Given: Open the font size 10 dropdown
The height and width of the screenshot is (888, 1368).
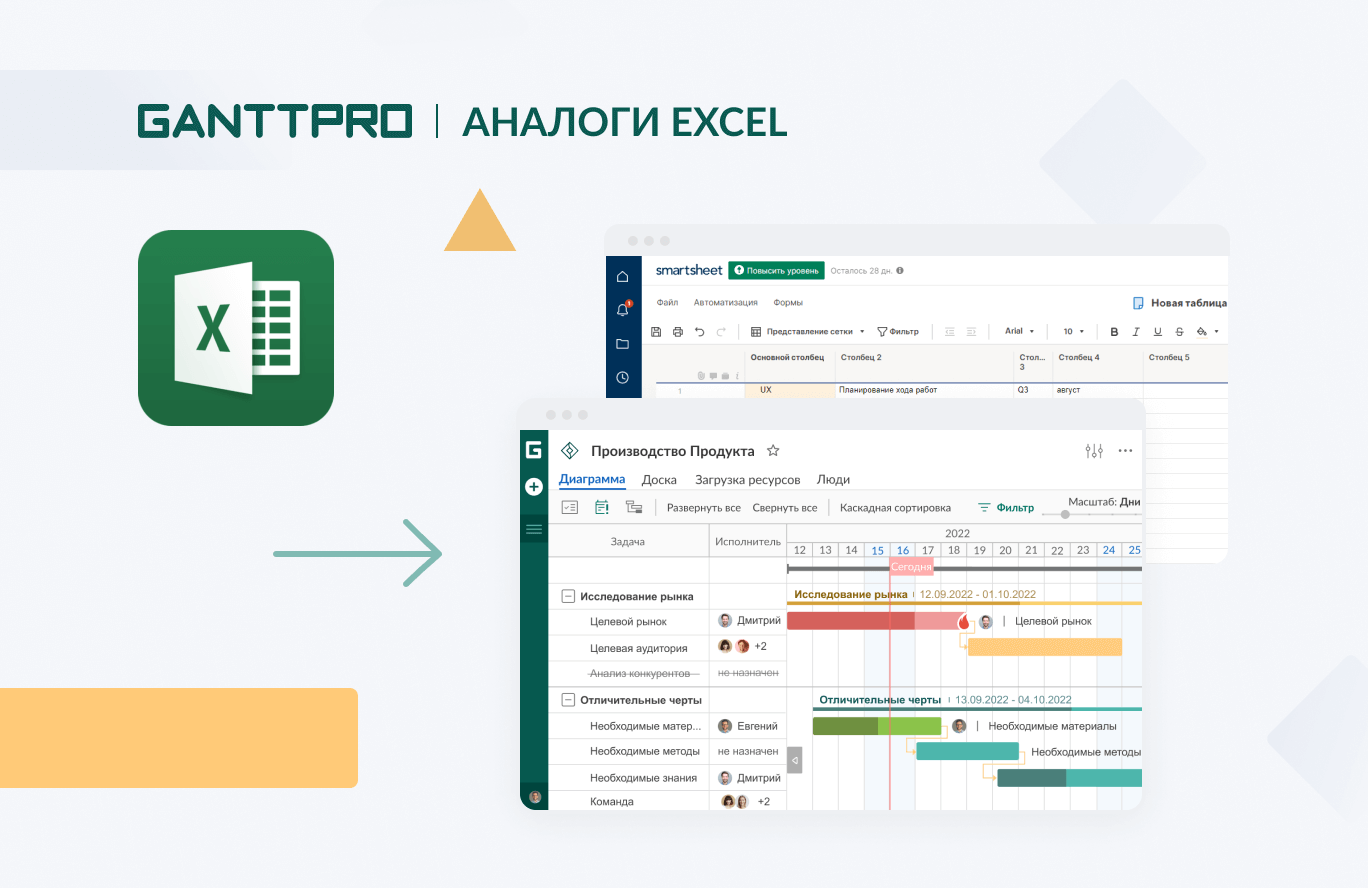Looking at the screenshot, I should pos(1073,331).
